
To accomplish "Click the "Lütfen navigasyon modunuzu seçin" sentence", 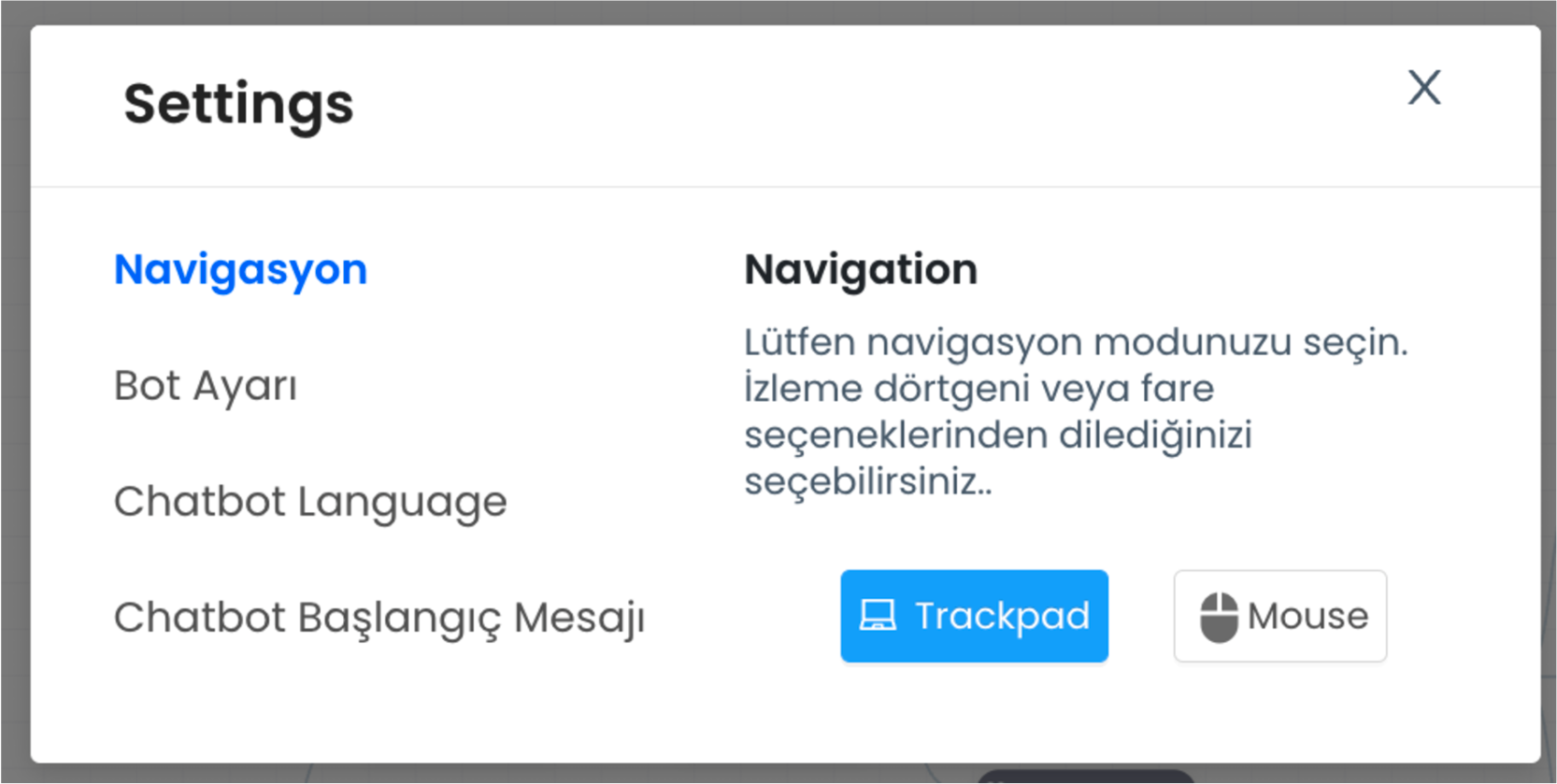I will point(1076,343).
